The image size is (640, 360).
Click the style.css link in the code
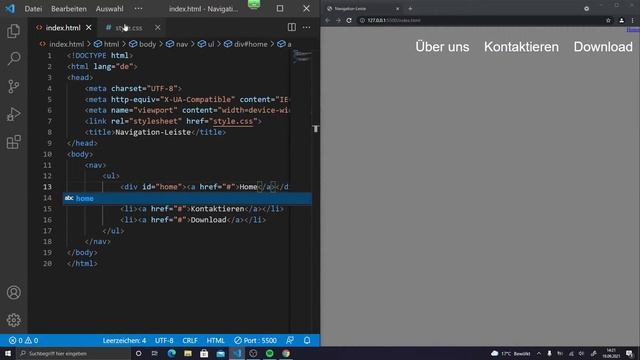pyautogui.click(x=233, y=121)
